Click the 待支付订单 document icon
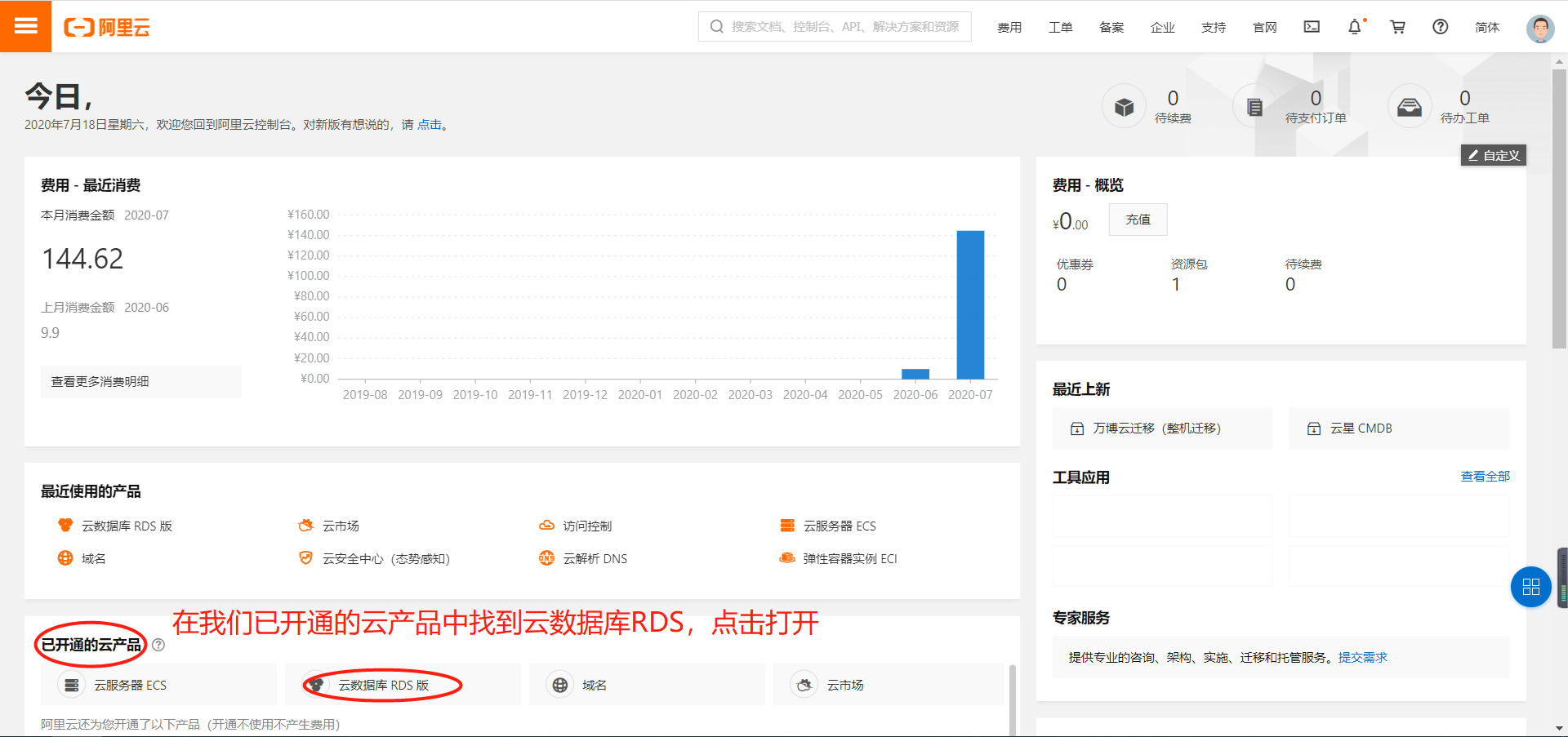The width and height of the screenshot is (1568, 737). point(1254,107)
